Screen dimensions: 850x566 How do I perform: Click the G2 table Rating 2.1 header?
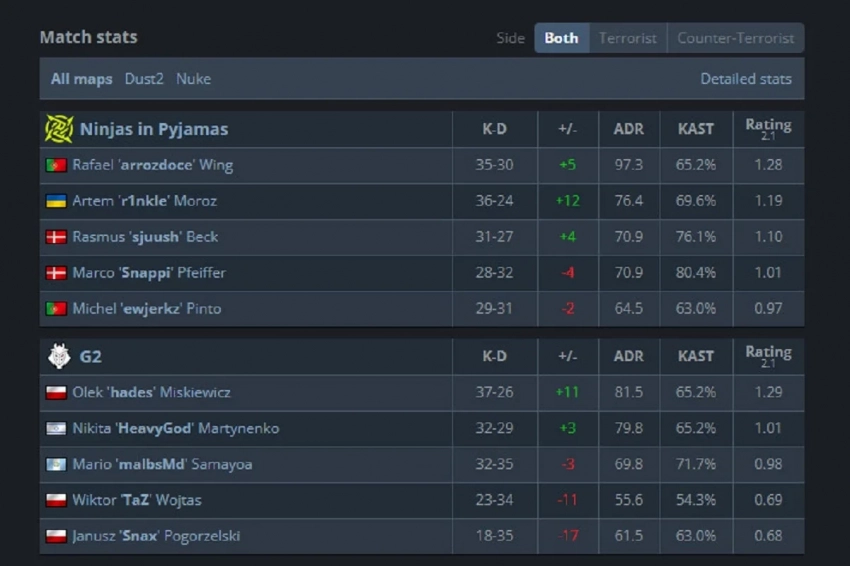point(768,356)
